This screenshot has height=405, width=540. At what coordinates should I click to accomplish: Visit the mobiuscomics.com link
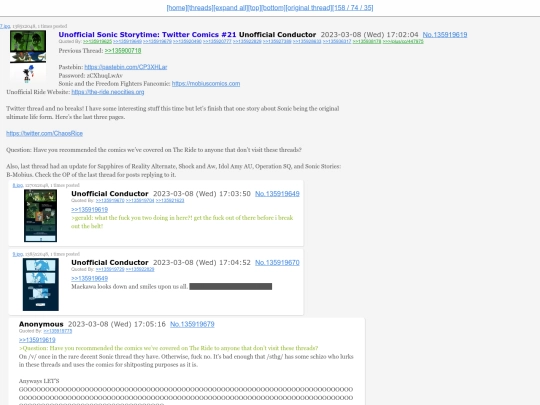[x=206, y=84]
